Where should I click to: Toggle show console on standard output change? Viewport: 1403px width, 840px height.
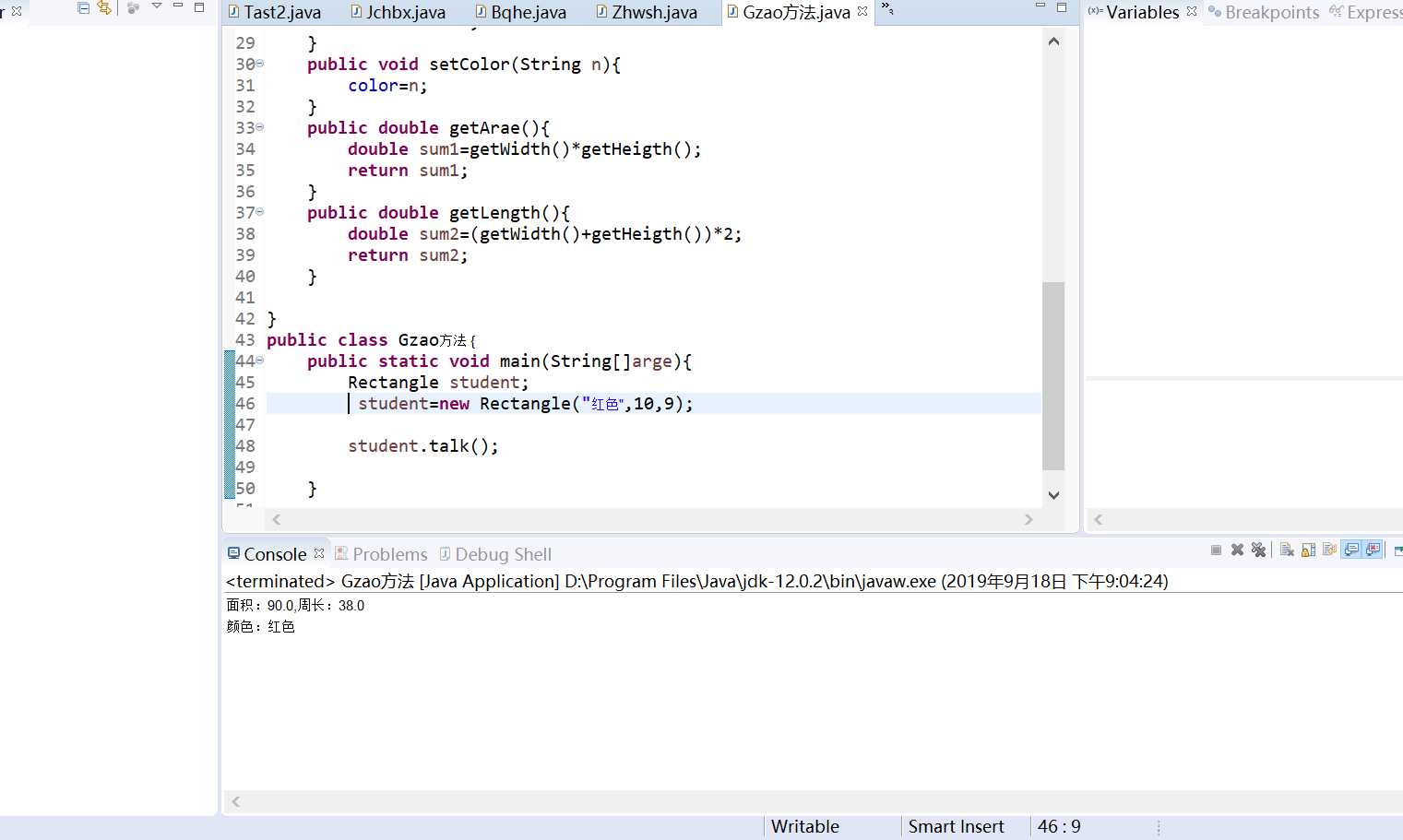[1351, 550]
